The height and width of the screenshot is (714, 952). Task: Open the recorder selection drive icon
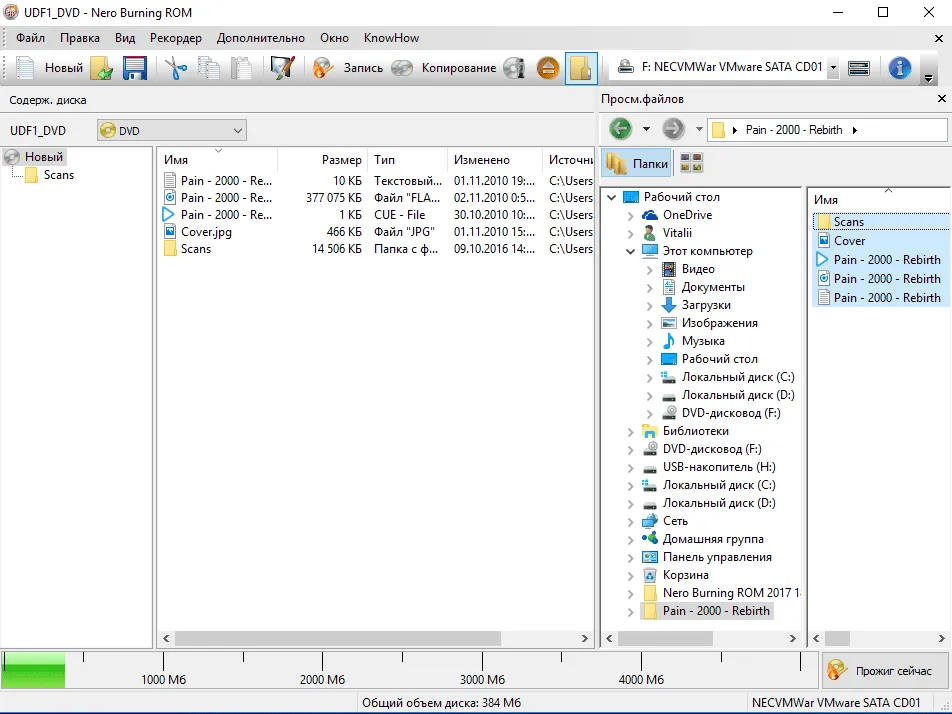pos(625,67)
